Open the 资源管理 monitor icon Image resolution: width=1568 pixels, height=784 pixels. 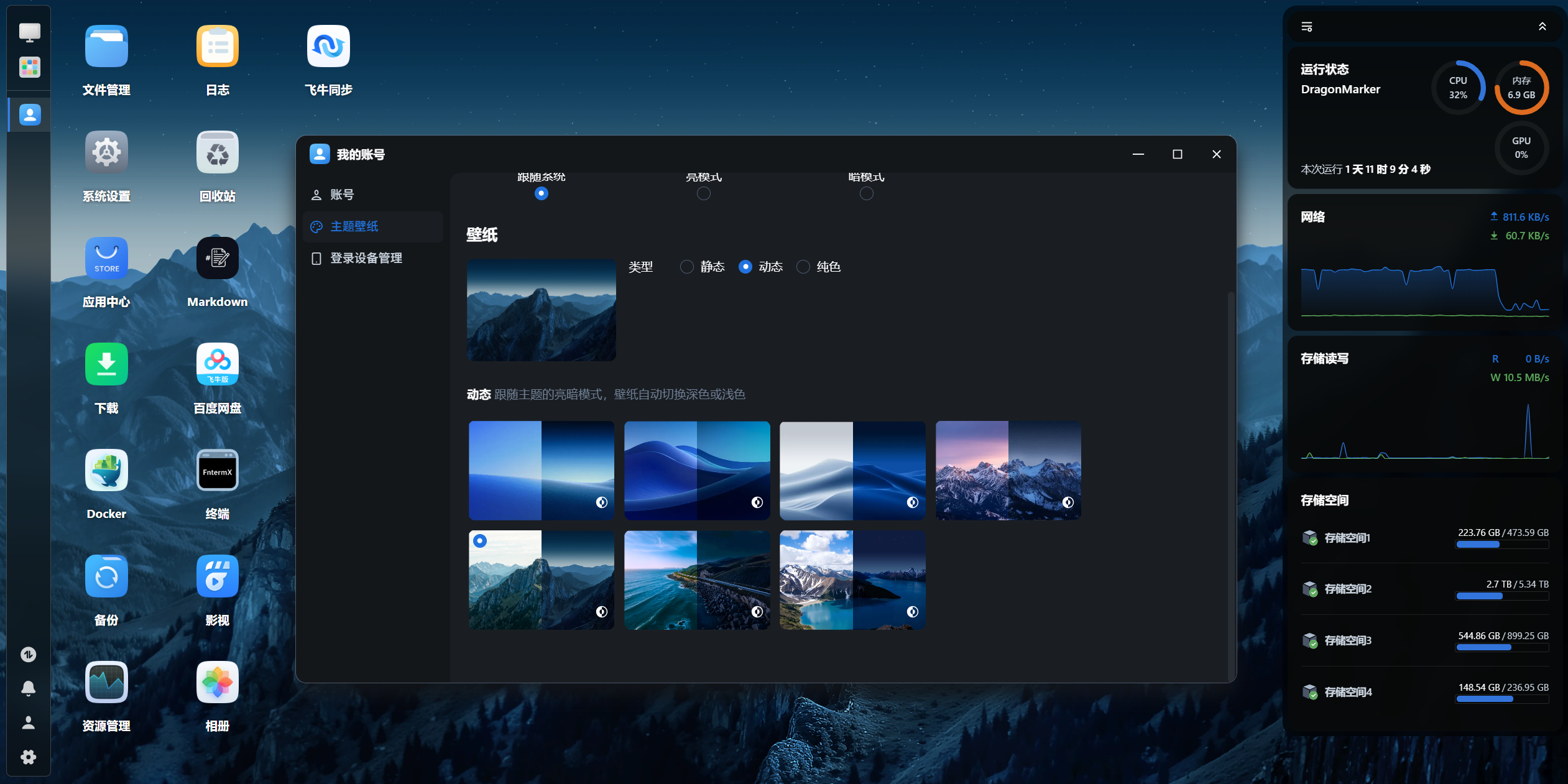pos(106,683)
